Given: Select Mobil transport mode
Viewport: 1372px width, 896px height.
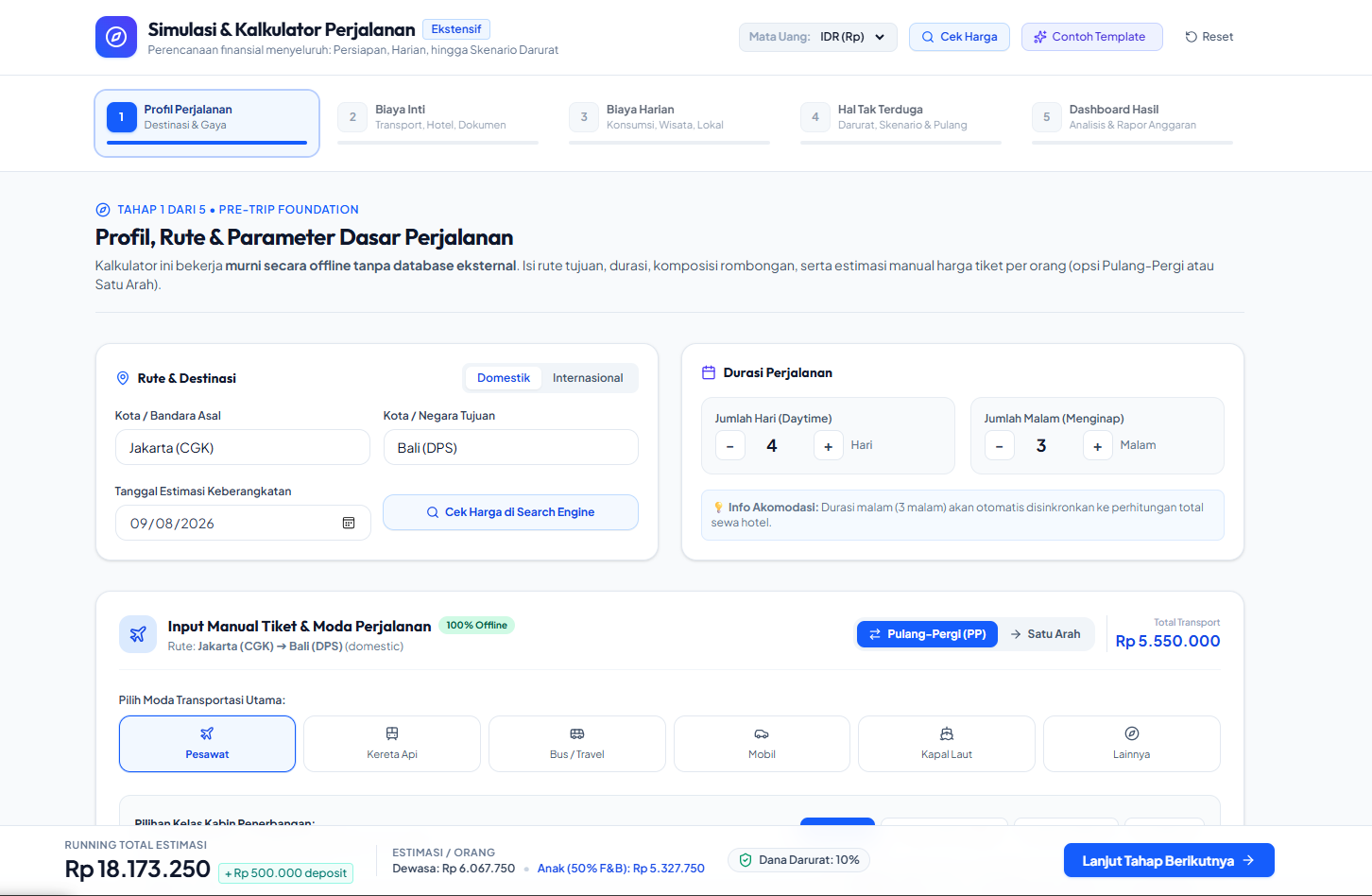Looking at the screenshot, I should click(762, 744).
